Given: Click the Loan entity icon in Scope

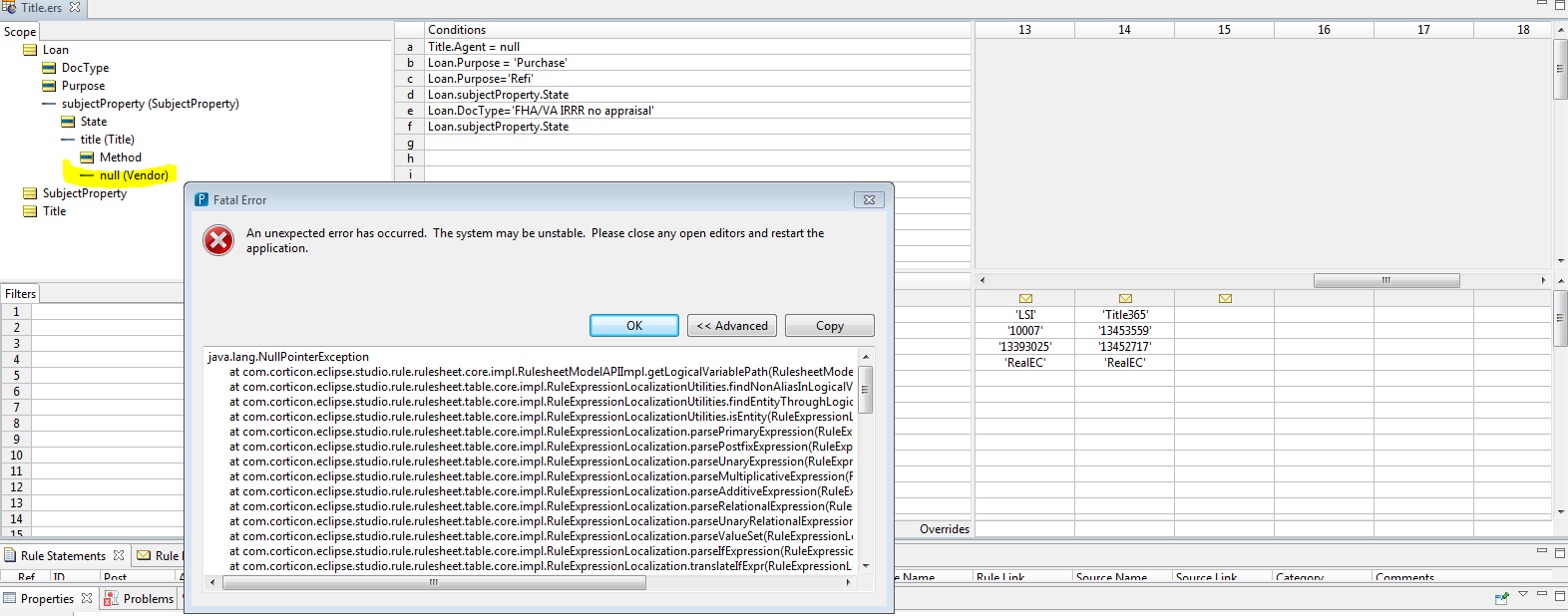Looking at the screenshot, I should pyautogui.click(x=30, y=50).
